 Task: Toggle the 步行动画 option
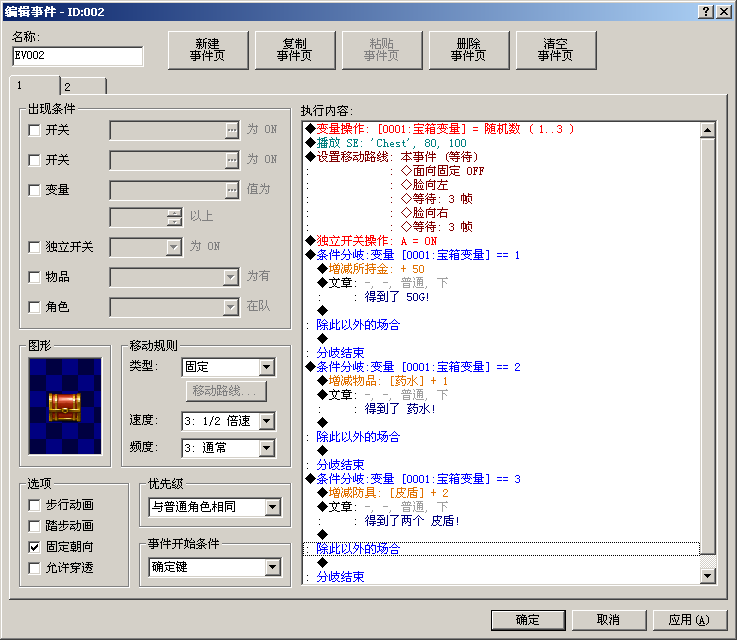34,505
